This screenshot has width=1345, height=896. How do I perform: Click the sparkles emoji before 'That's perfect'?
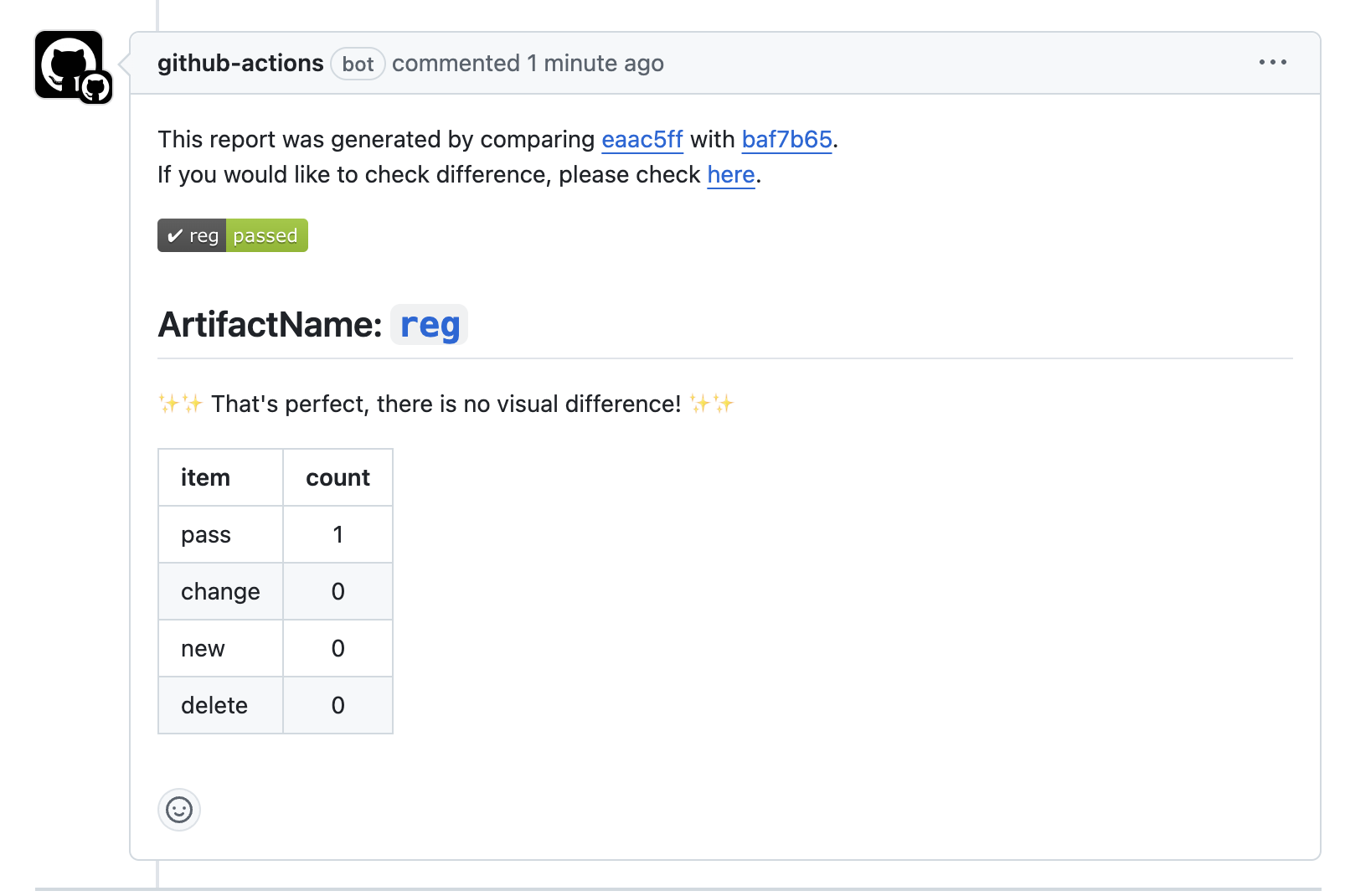pos(181,404)
